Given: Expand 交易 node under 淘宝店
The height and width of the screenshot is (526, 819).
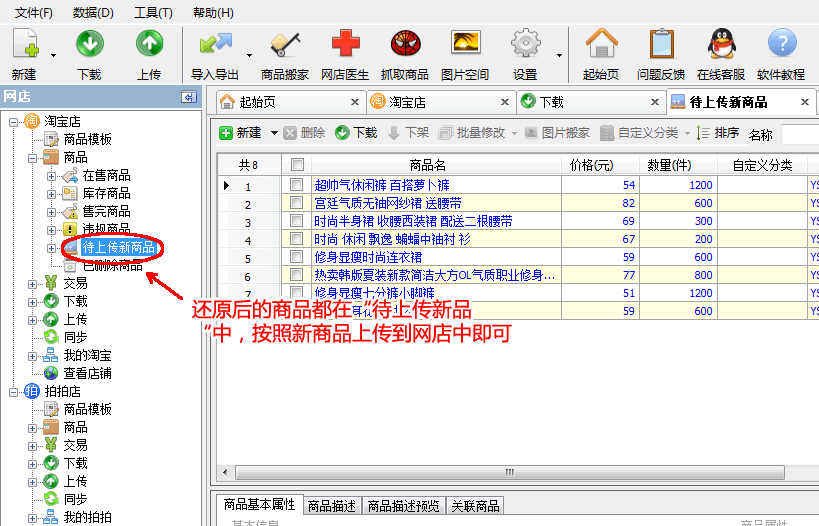Looking at the screenshot, I should coord(32,284).
